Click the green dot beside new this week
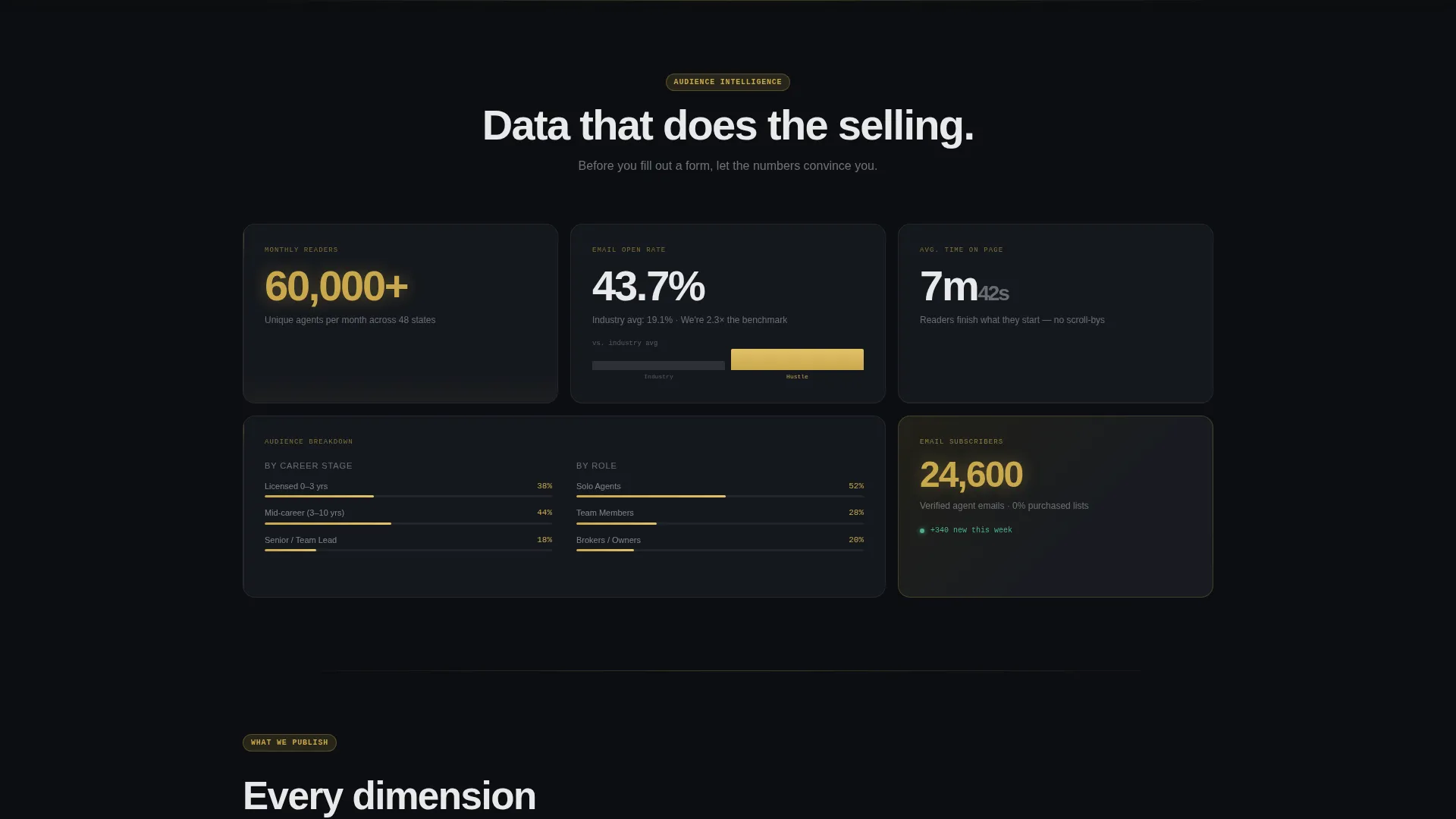The image size is (1456, 819). (x=922, y=531)
